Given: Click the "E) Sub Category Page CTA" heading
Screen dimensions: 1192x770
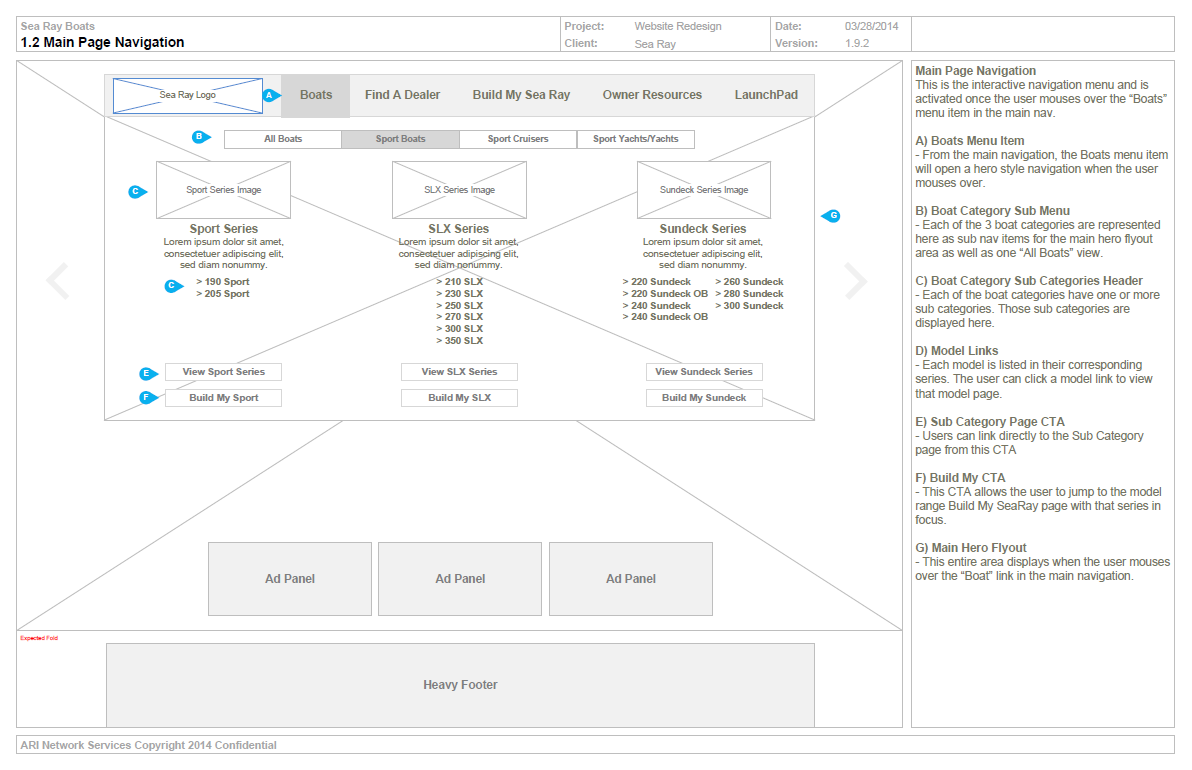Looking at the screenshot, I should (x=990, y=422).
